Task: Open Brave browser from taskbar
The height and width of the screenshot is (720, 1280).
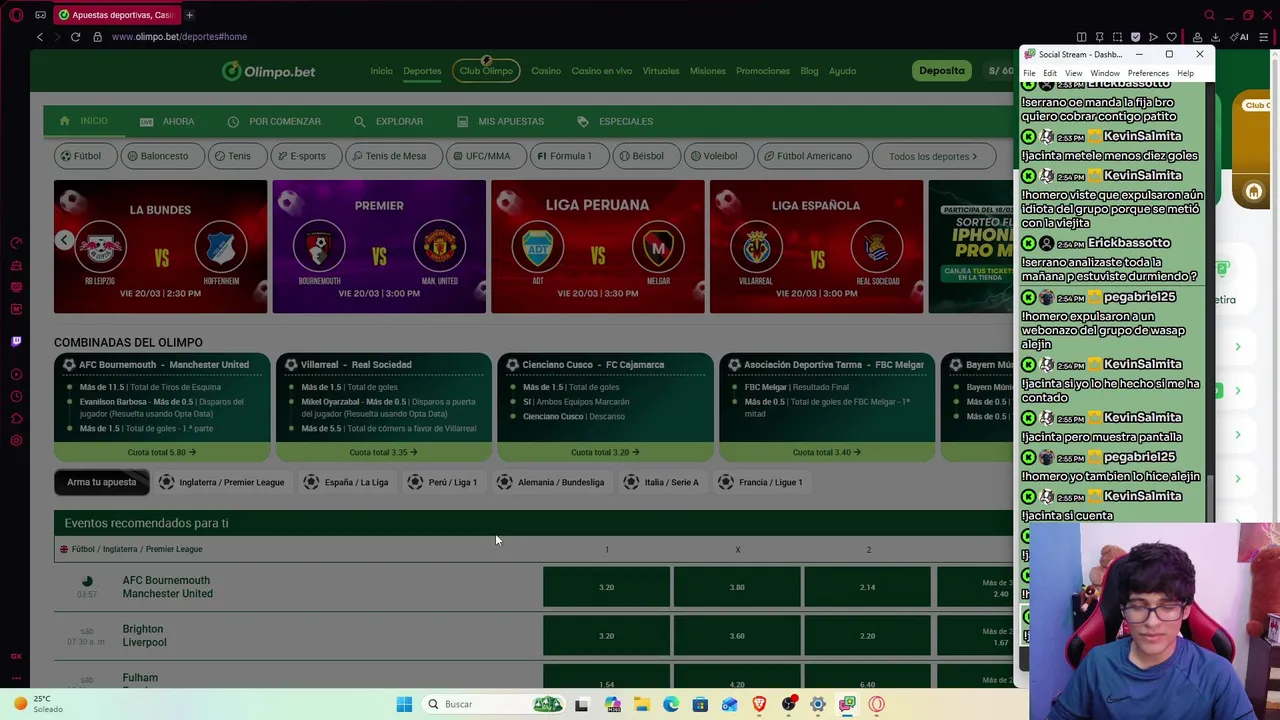Action: coord(759,704)
